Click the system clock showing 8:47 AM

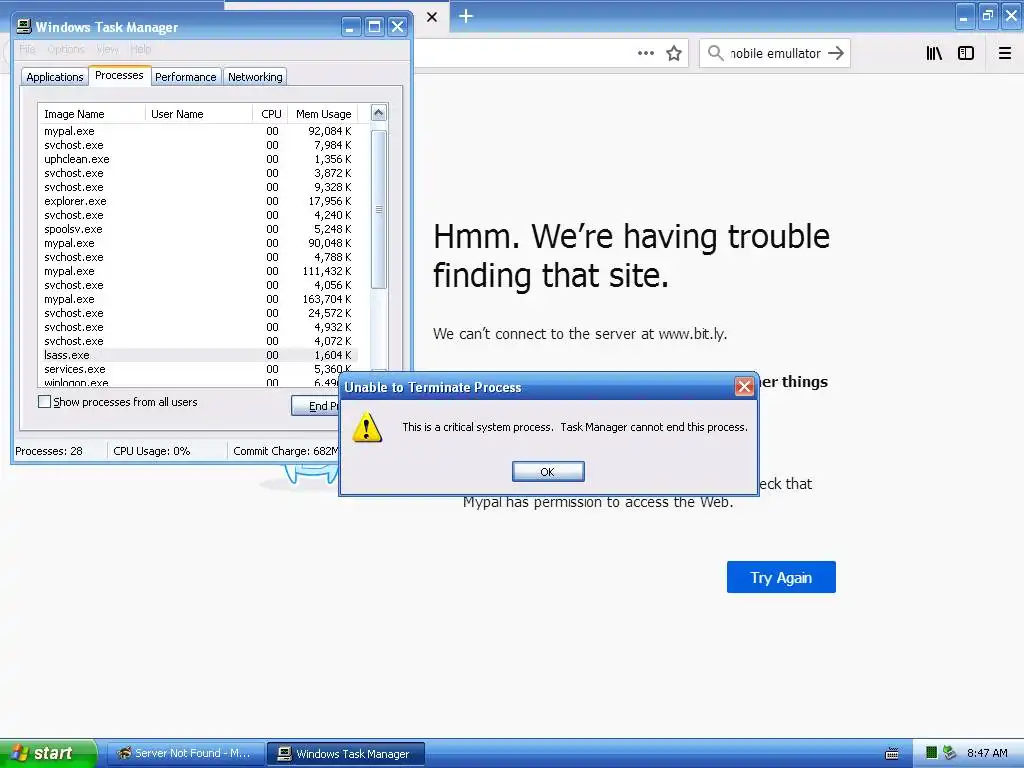(987, 753)
